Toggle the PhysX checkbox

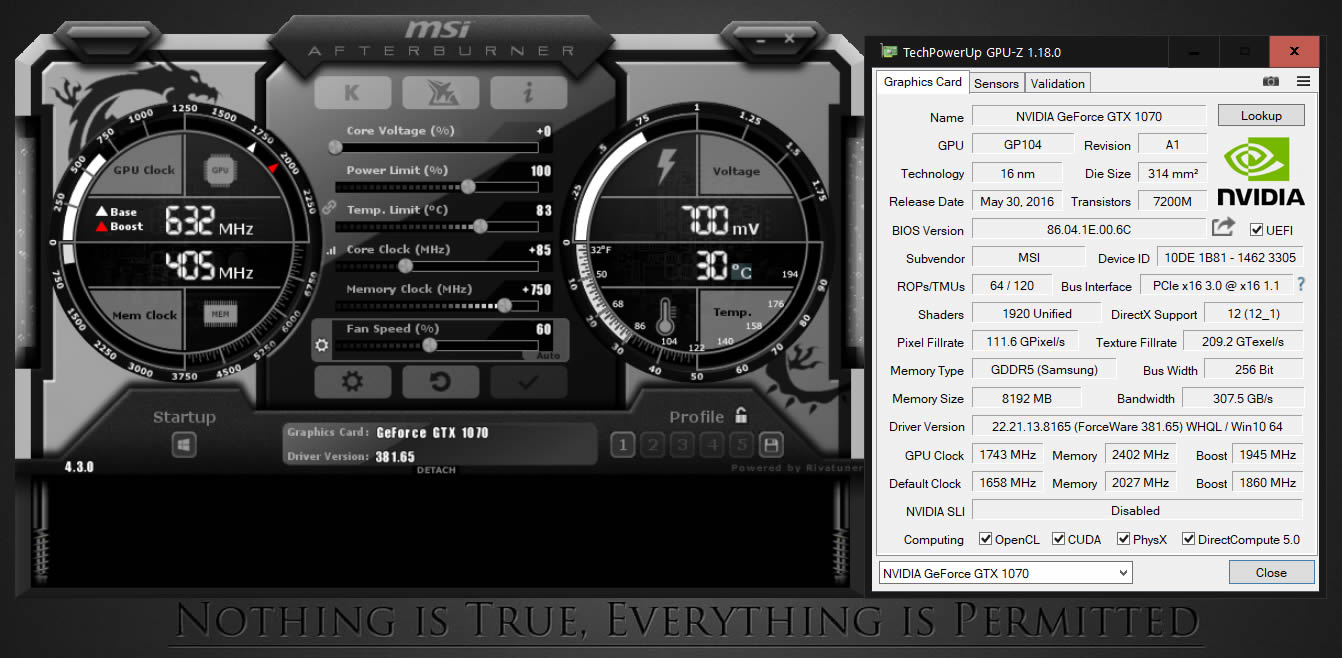(1123, 539)
